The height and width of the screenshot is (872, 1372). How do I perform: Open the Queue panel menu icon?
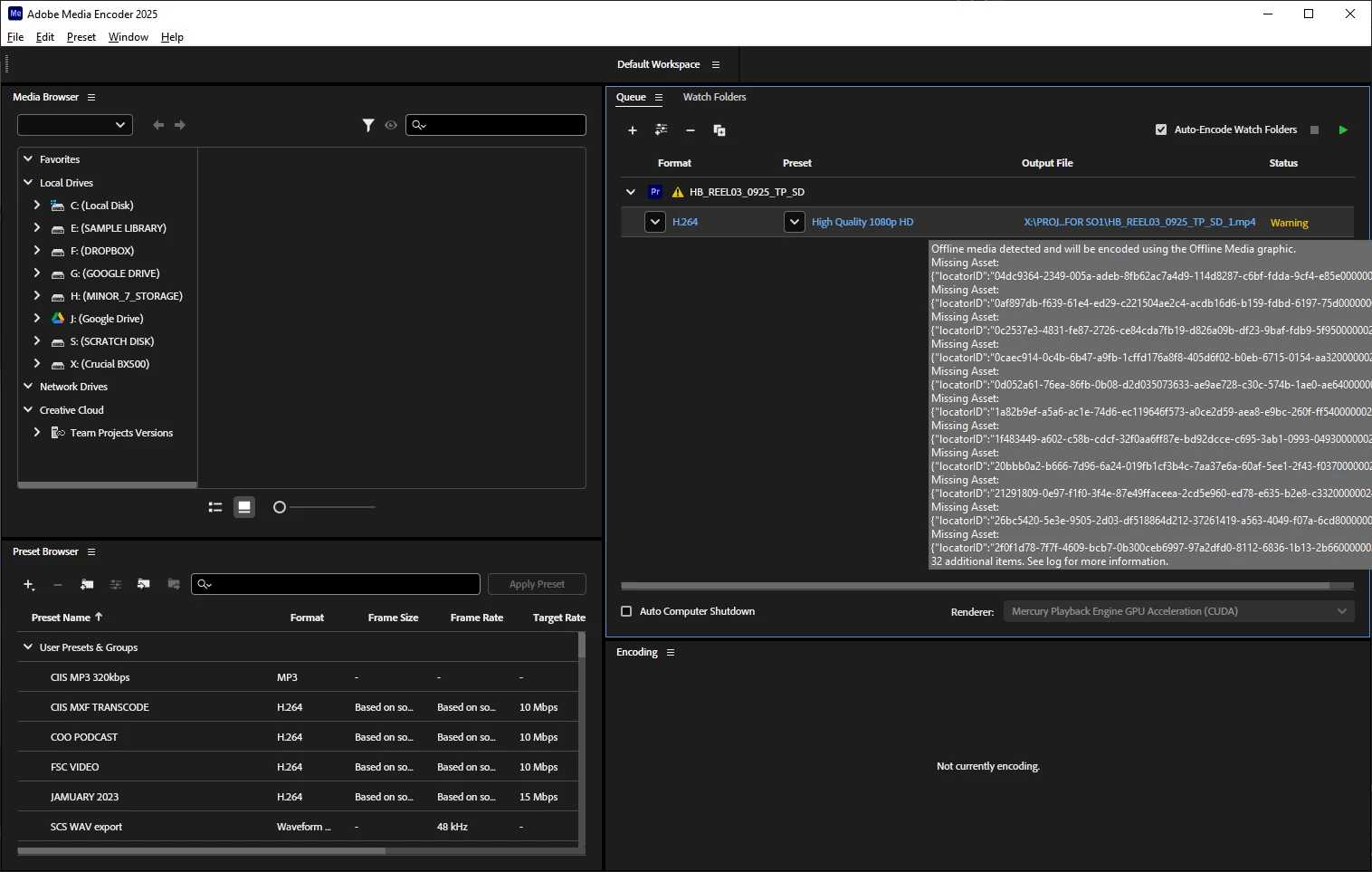659,97
